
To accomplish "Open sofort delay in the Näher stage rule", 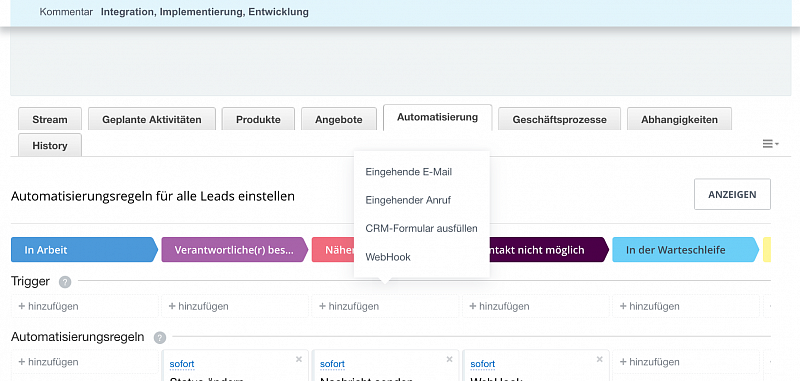I will [332, 364].
